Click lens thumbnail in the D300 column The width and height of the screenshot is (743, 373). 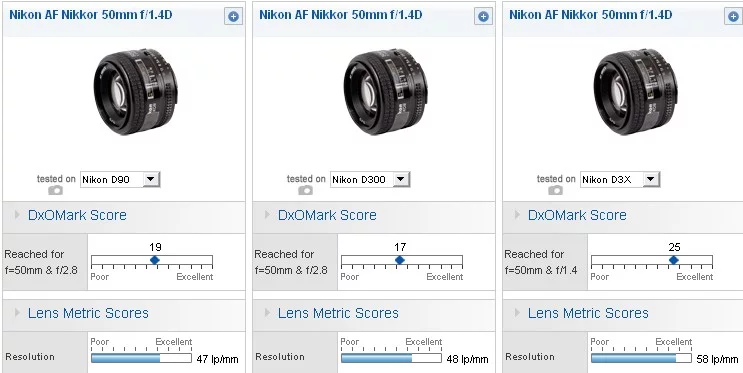(x=385, y=91)
